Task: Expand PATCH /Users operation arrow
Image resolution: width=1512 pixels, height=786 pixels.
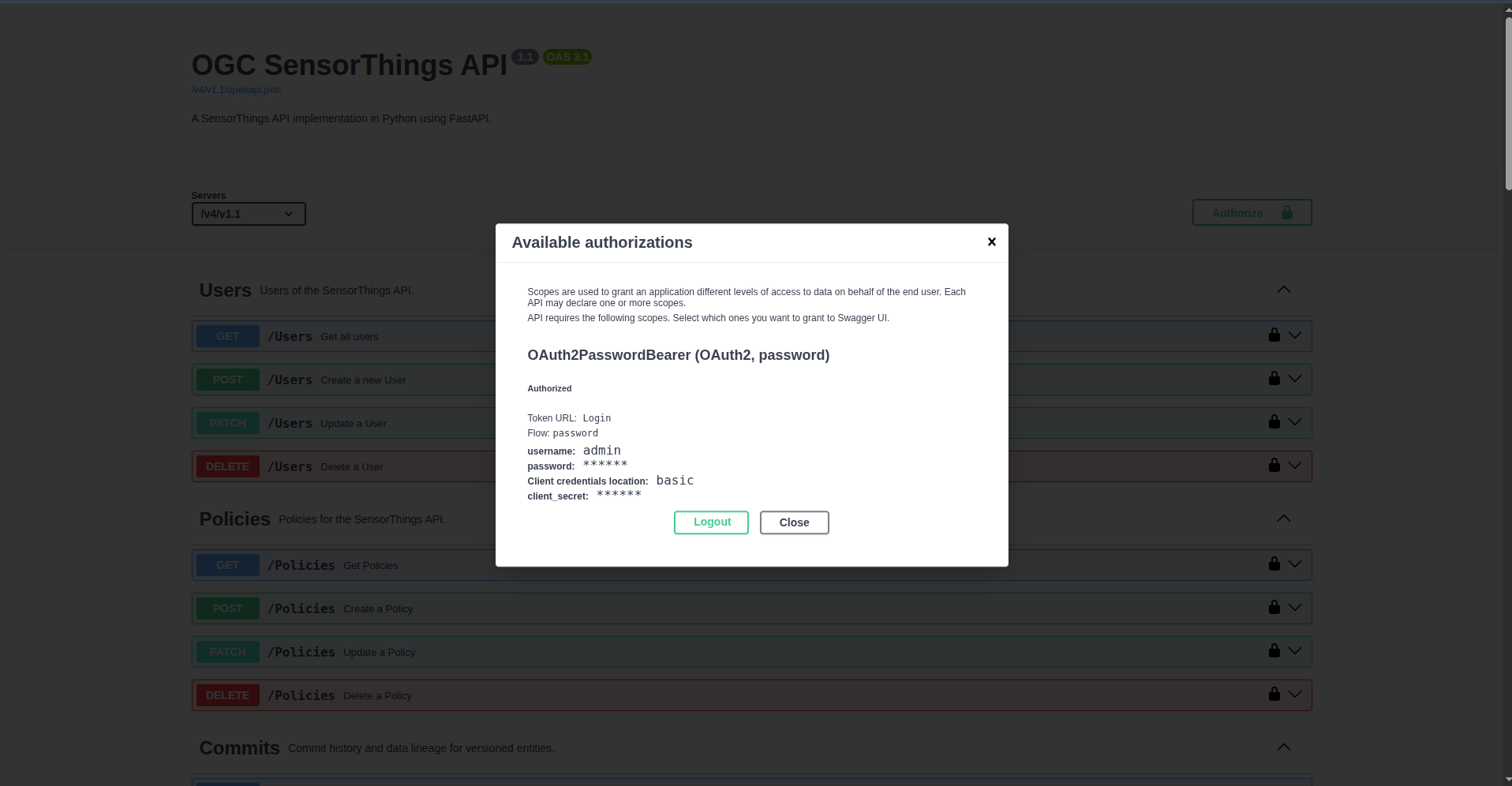Action: [1295, 422]
